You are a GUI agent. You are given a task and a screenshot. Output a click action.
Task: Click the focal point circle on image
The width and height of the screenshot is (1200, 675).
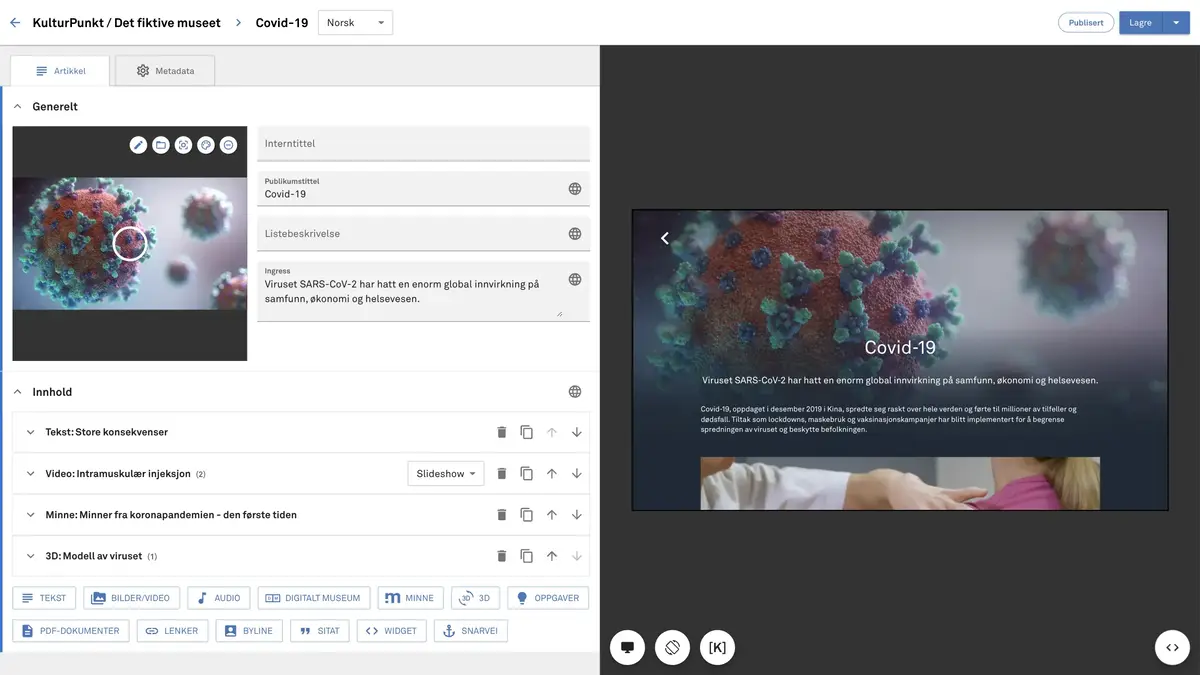click(130, 243)
